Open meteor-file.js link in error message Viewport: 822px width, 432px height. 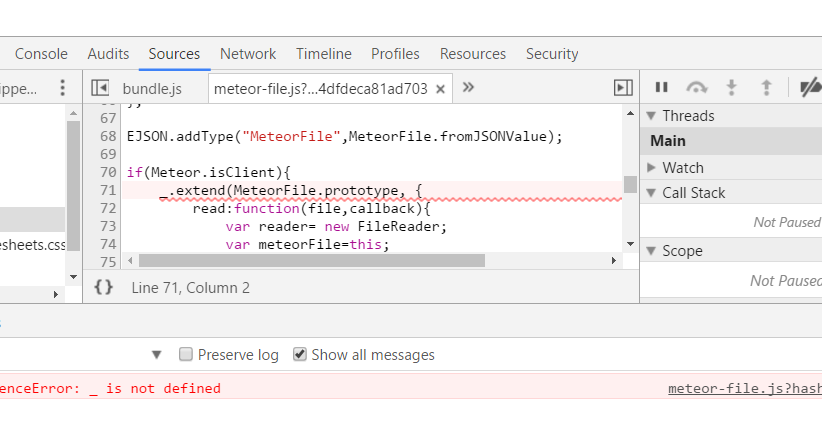pyautogui.click(x=745, y=388)
